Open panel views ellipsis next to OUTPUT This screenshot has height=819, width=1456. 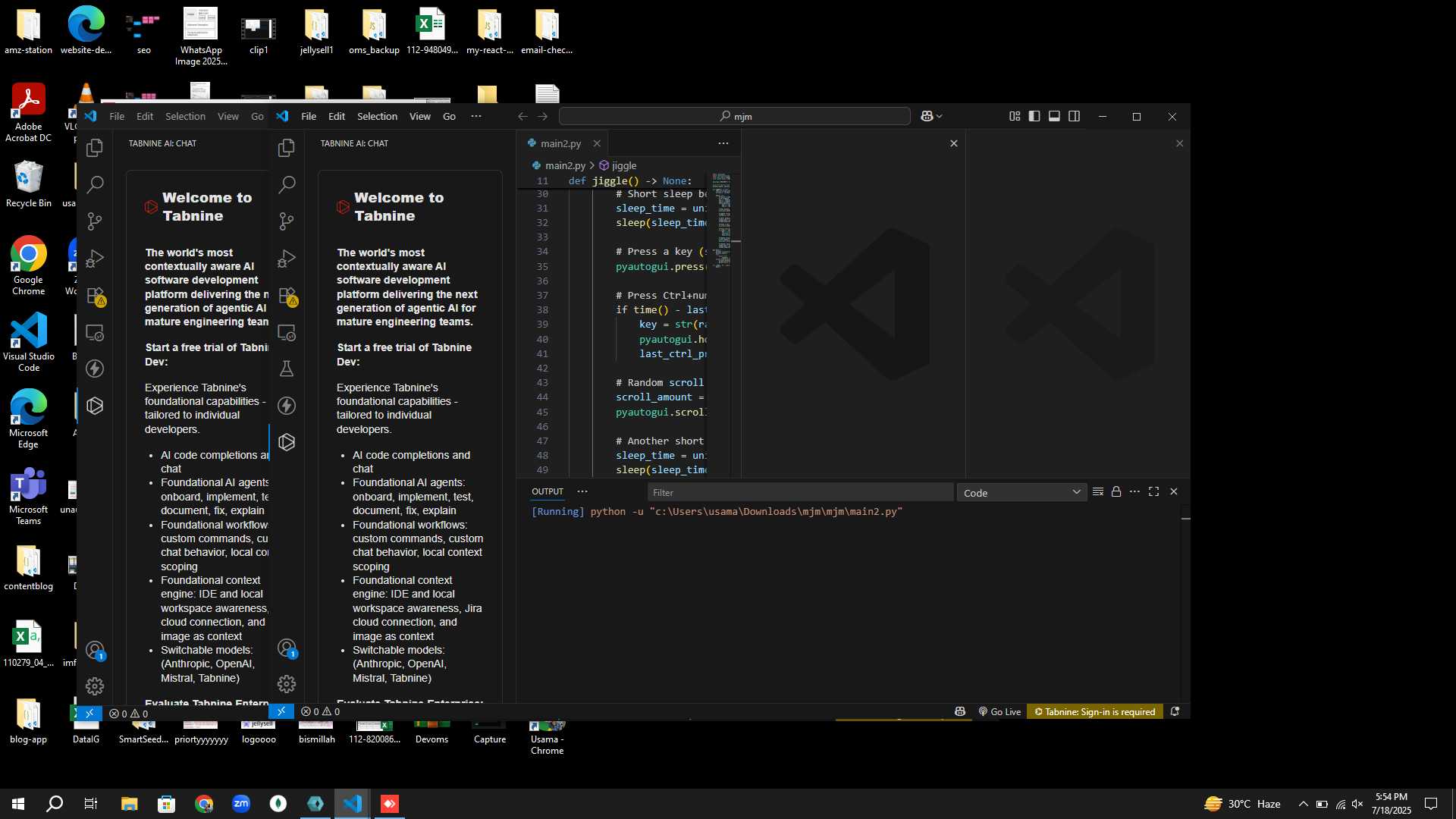(x=582, y=491)
